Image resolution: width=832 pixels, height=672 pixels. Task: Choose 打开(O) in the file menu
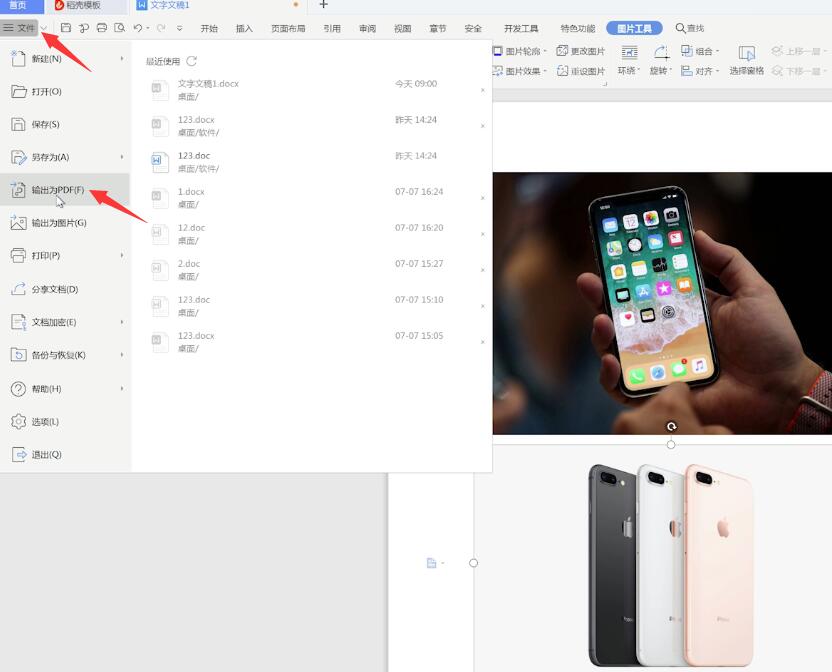point(65,91)
